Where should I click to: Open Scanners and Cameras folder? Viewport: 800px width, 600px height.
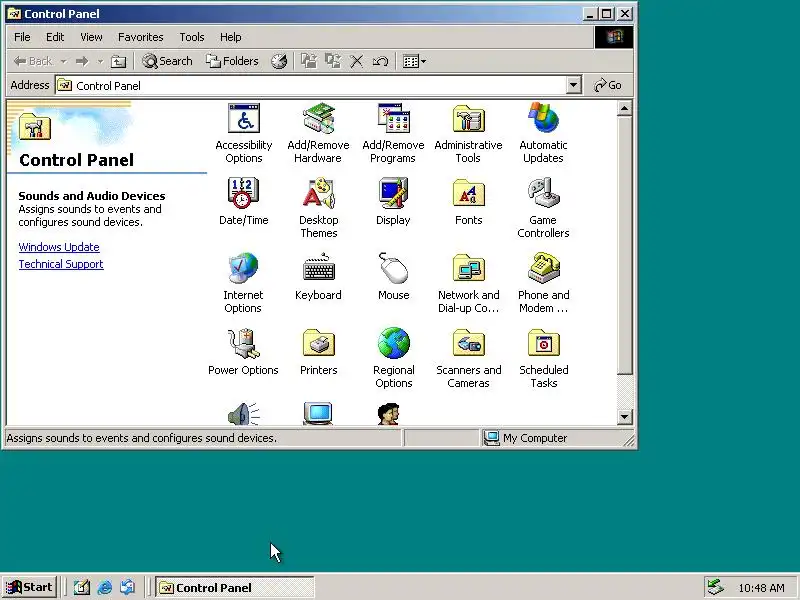pyautogui.click(x=468, y=358)
